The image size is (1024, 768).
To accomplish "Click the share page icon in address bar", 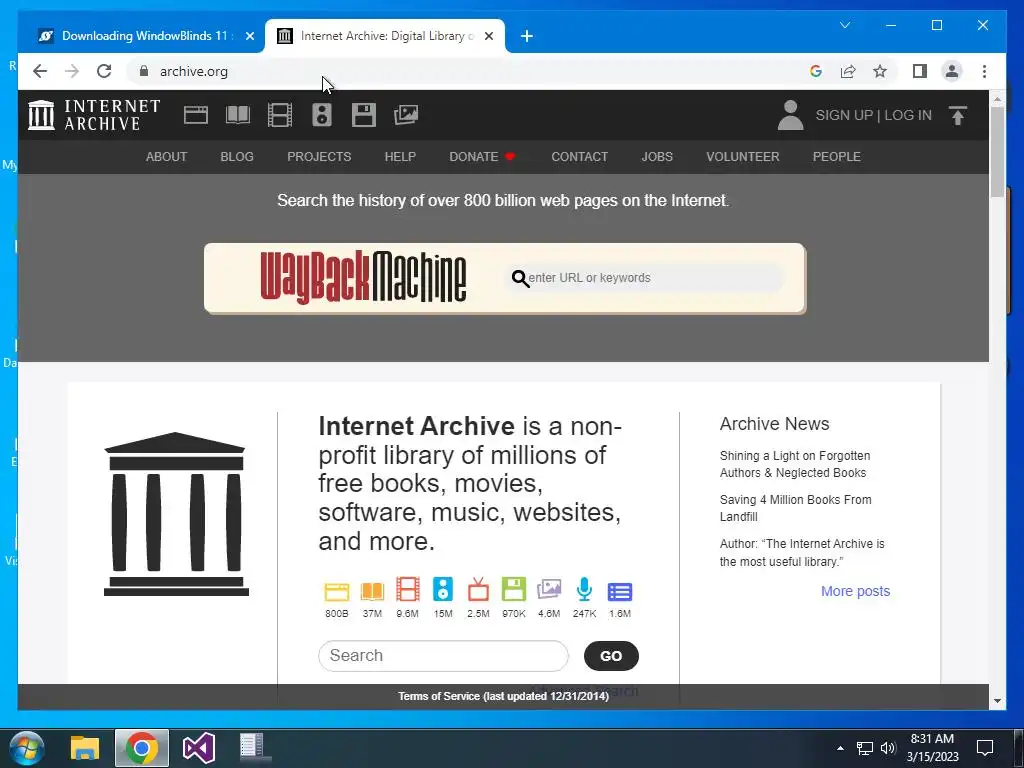I will point(848,71).
